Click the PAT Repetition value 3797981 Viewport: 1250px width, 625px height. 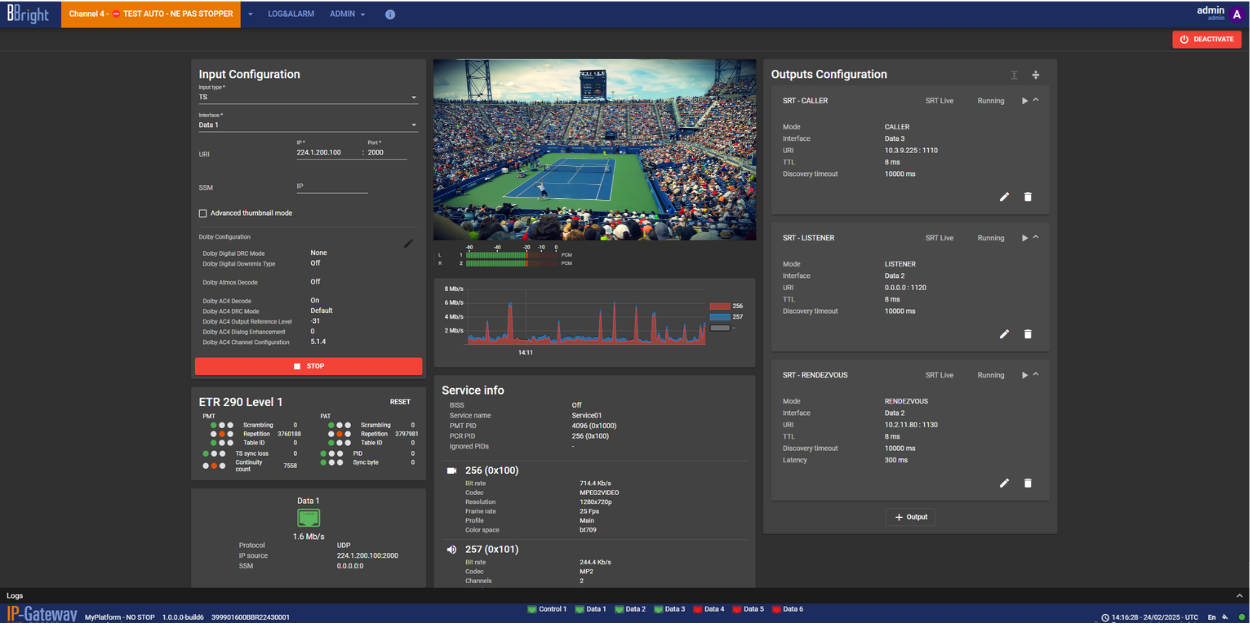(x=406, y=434)
